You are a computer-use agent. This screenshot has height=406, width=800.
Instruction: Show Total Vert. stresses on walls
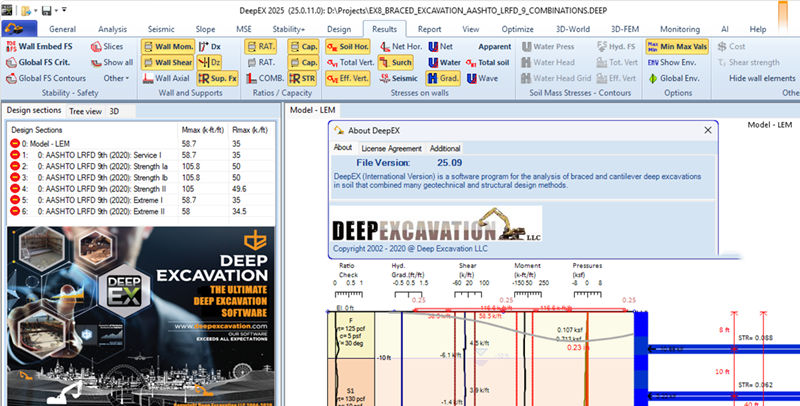(x=350, y=62)
